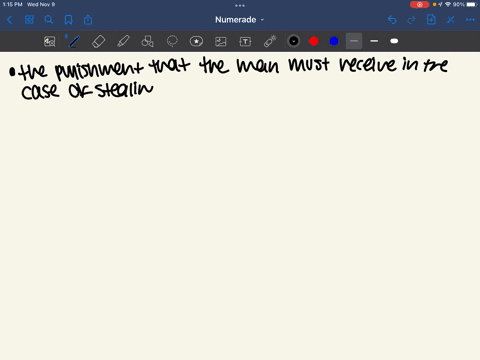
Task: Choose the black pen color
Action: [x=294, y=41]
